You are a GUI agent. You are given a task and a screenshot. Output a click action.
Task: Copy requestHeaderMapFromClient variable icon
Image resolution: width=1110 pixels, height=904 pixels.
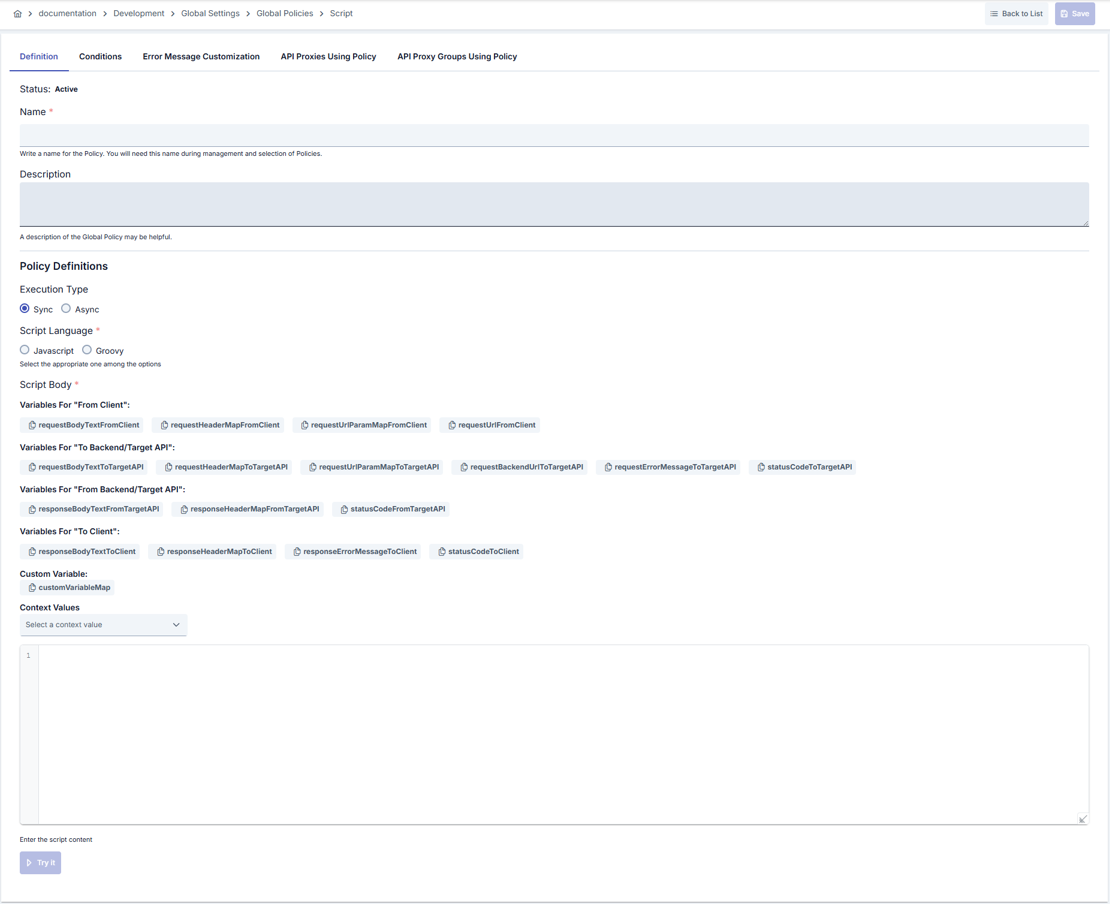point(164,425)
